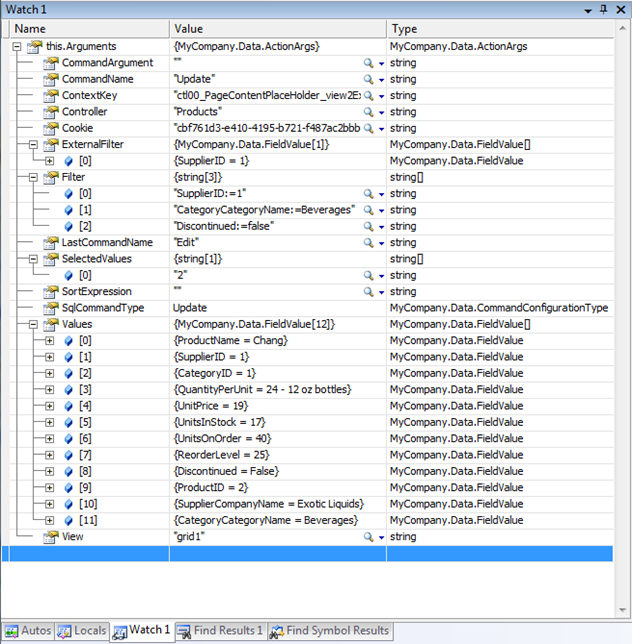Click the property icon next to Controller

[50, 111]
